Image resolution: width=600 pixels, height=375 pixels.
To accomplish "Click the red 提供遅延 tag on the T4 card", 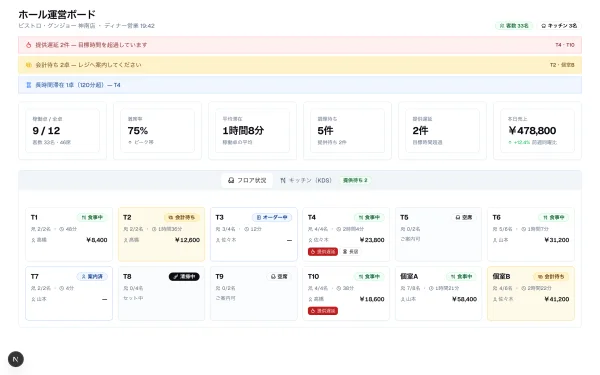I will pos(323,252).
